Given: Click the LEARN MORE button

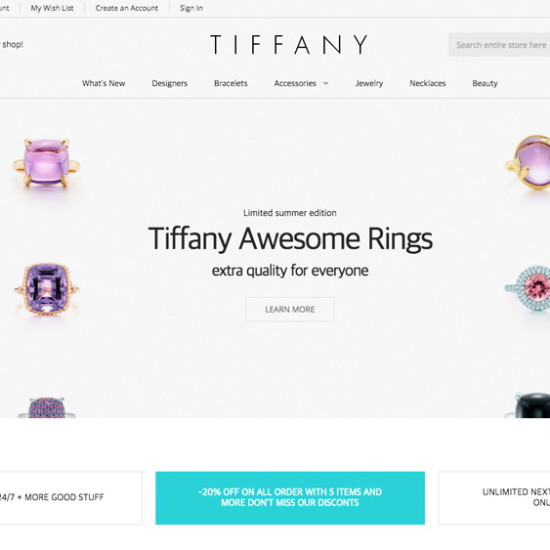Looking at the screenshot, I should click(290, 309).
